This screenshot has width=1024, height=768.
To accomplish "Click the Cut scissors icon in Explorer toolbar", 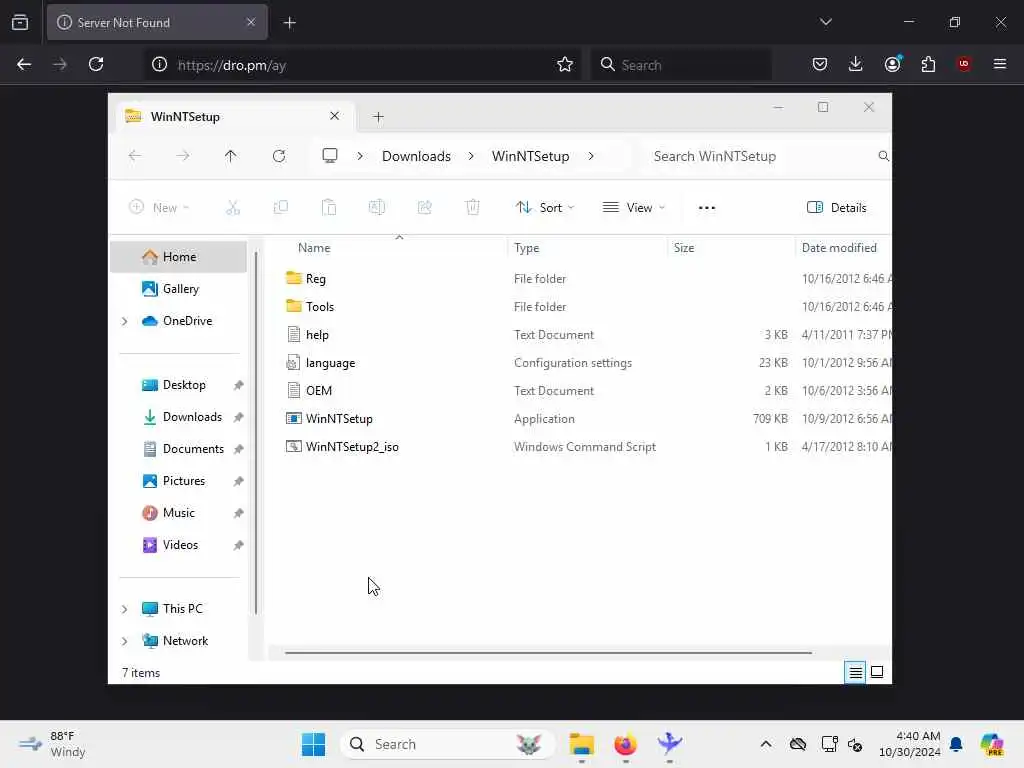I will 232,208.
